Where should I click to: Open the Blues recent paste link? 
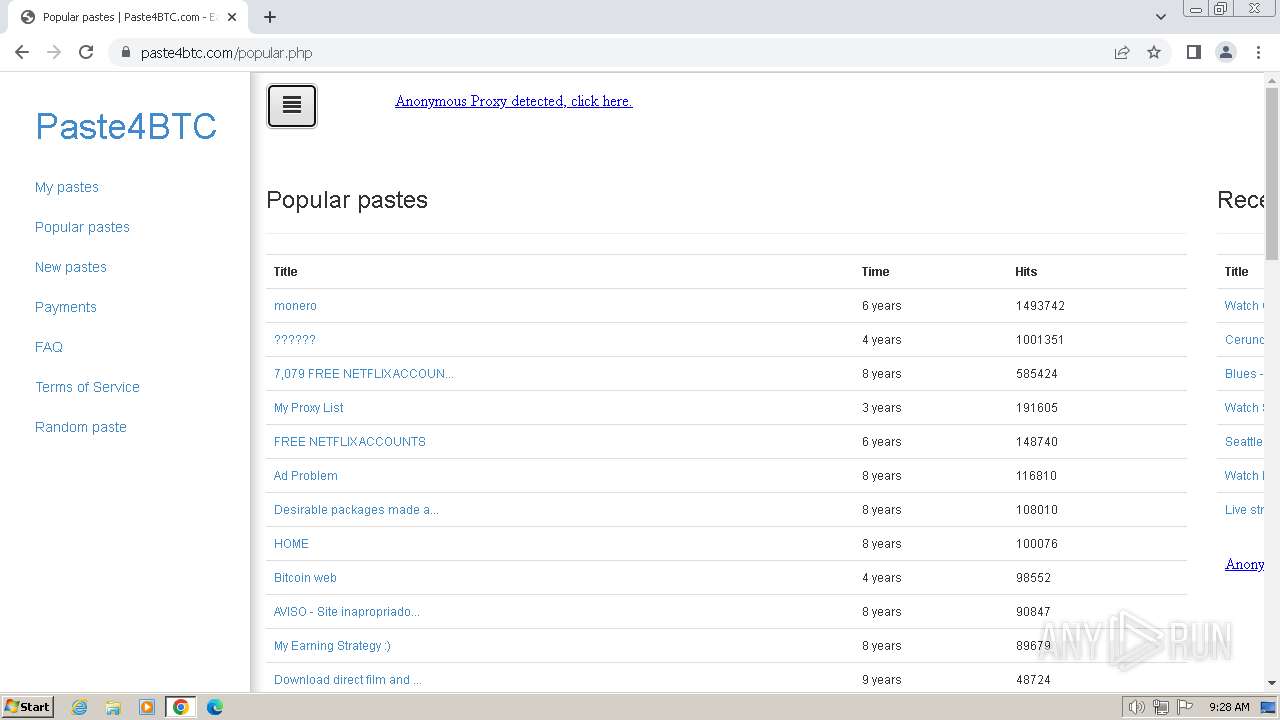click(1244, 374)
